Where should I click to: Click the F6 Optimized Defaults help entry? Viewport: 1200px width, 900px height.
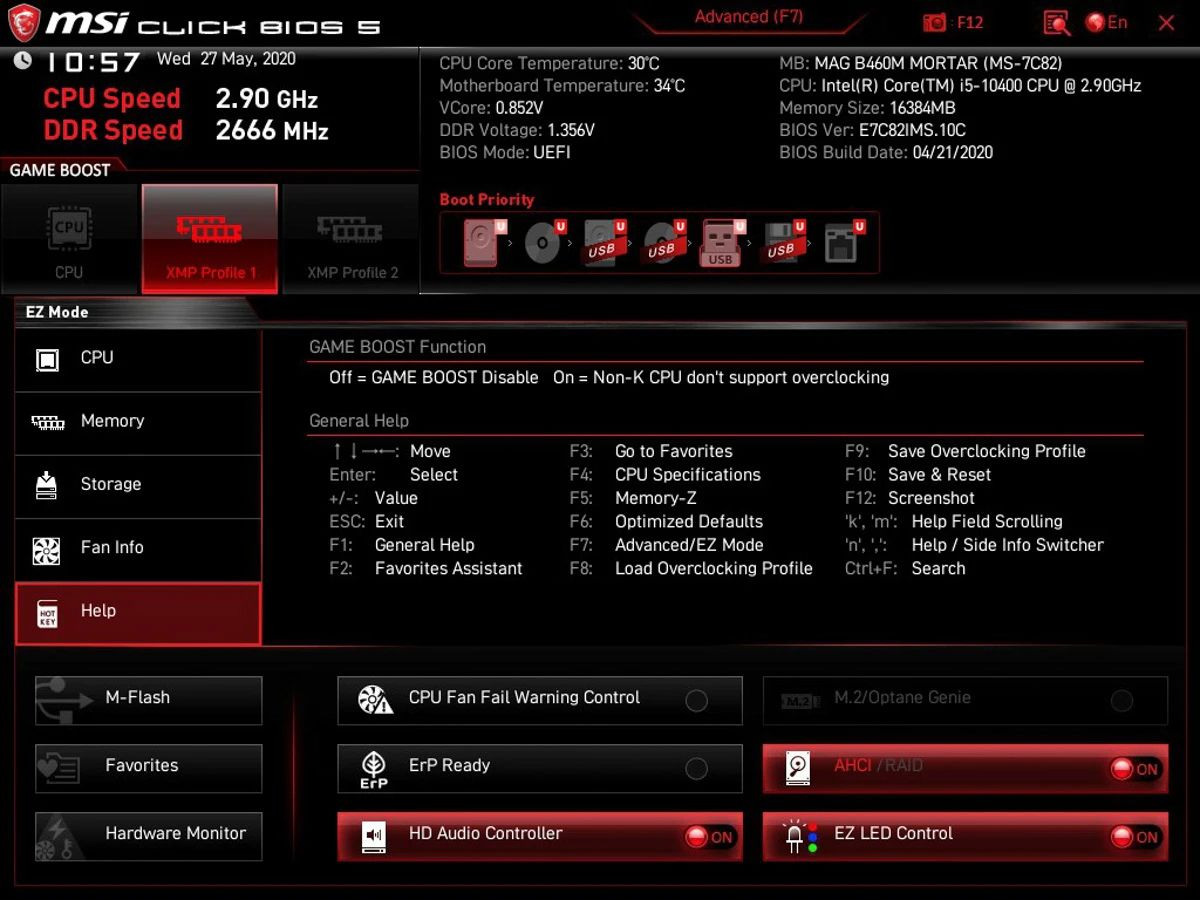tap(666, 522)
